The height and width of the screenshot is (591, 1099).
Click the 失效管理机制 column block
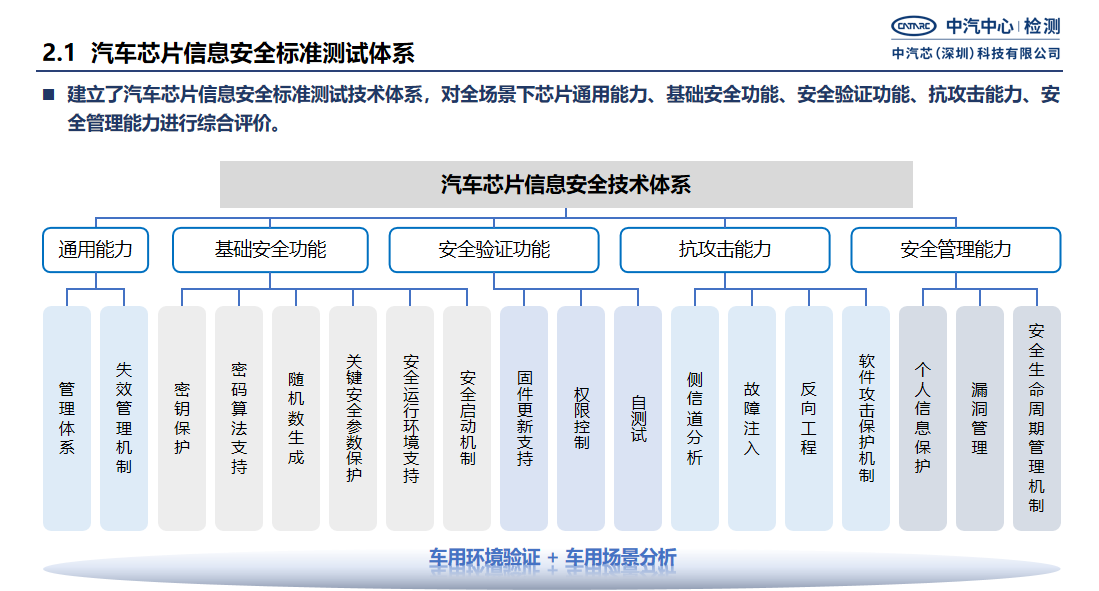coord(124,418)
